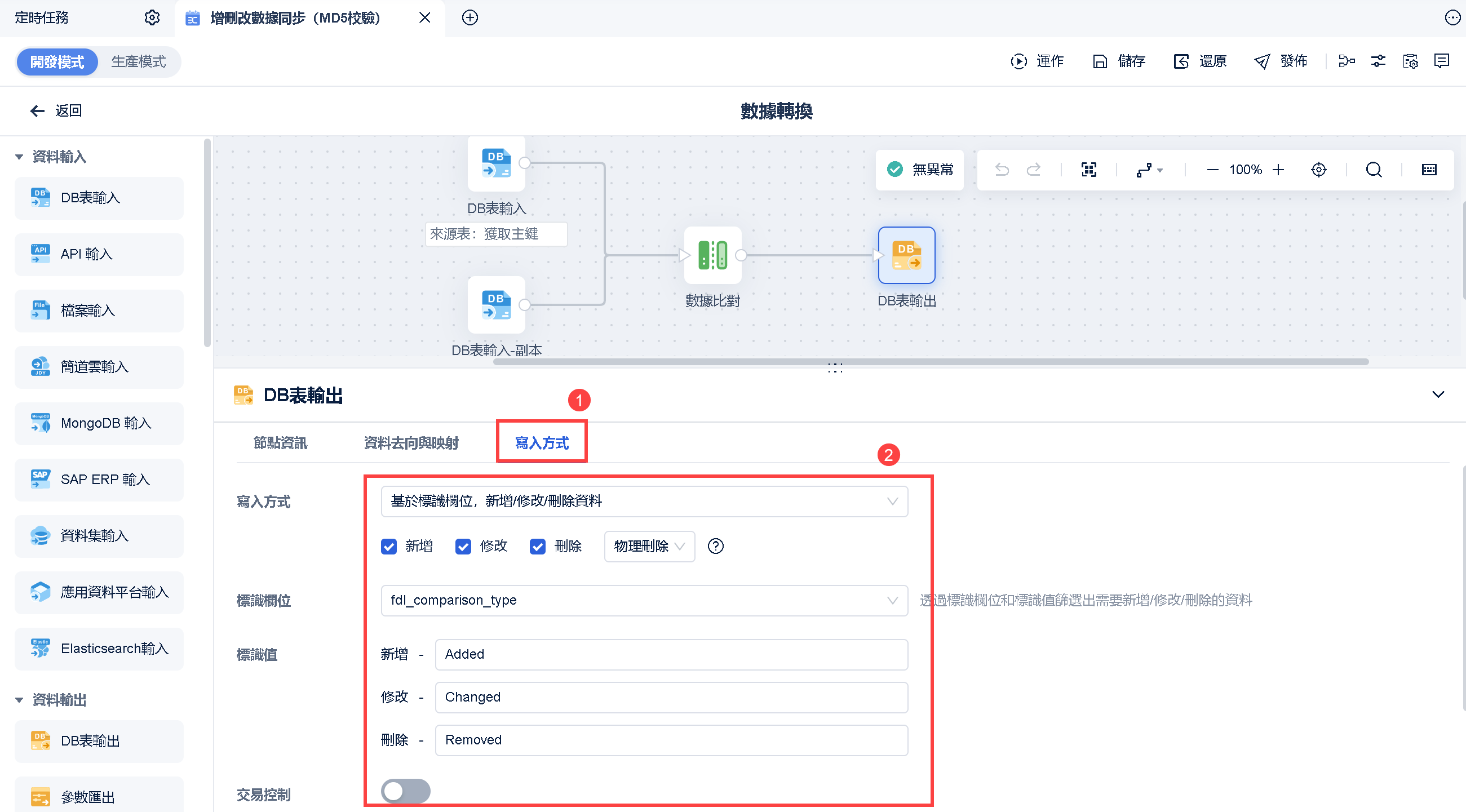Toggle the 交易控制 switch
This screenshot has height=812, width=1466.
405,791
